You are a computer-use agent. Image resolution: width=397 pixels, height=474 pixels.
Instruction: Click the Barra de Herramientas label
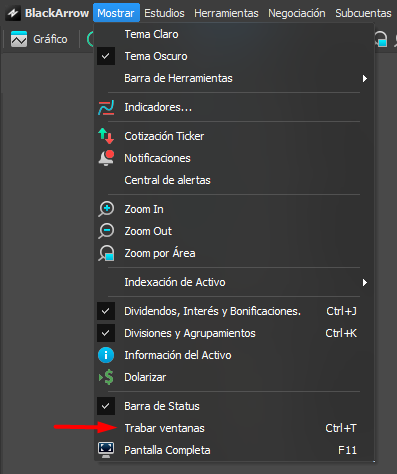[178, 78]
